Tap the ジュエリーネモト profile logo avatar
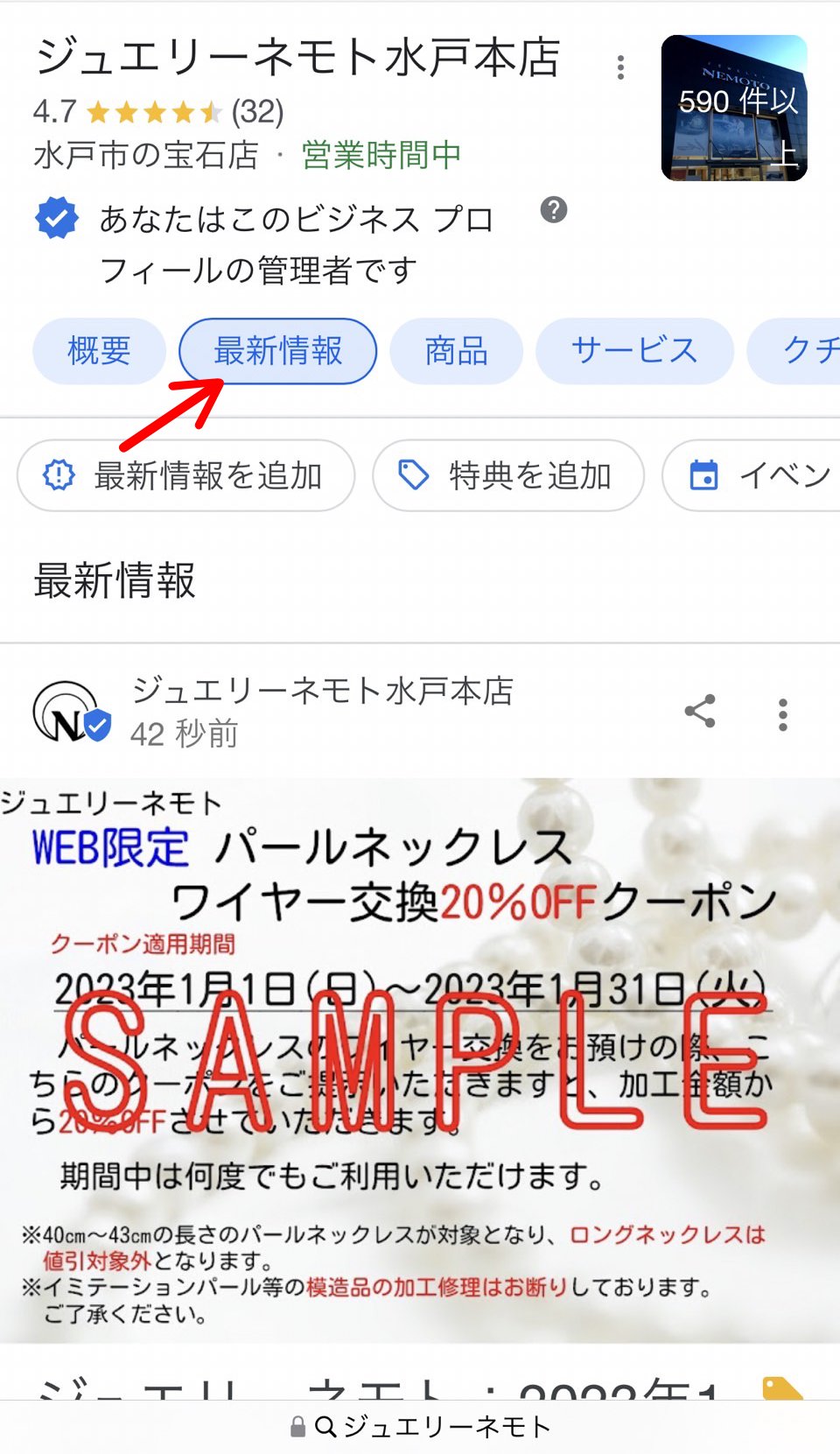 (70, 713)
